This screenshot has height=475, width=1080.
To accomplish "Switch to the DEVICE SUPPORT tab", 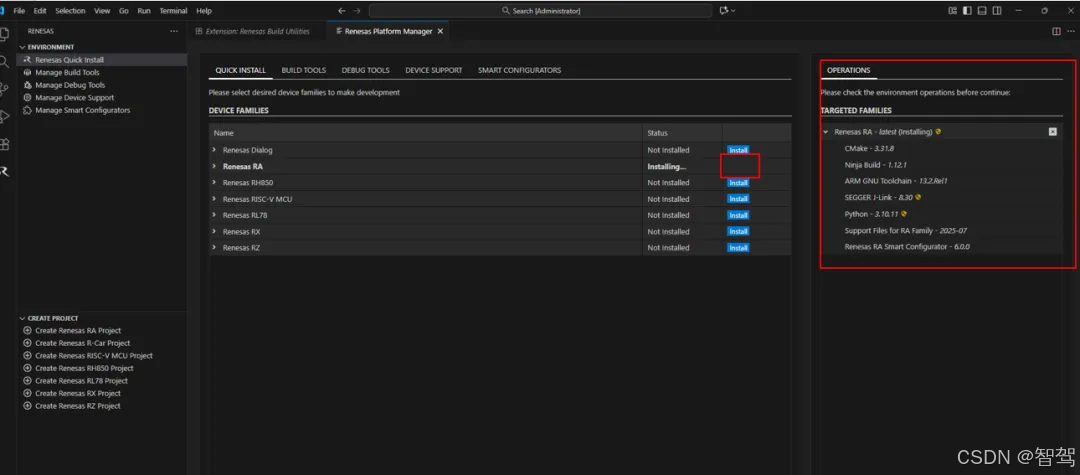I will pos(433,70).
